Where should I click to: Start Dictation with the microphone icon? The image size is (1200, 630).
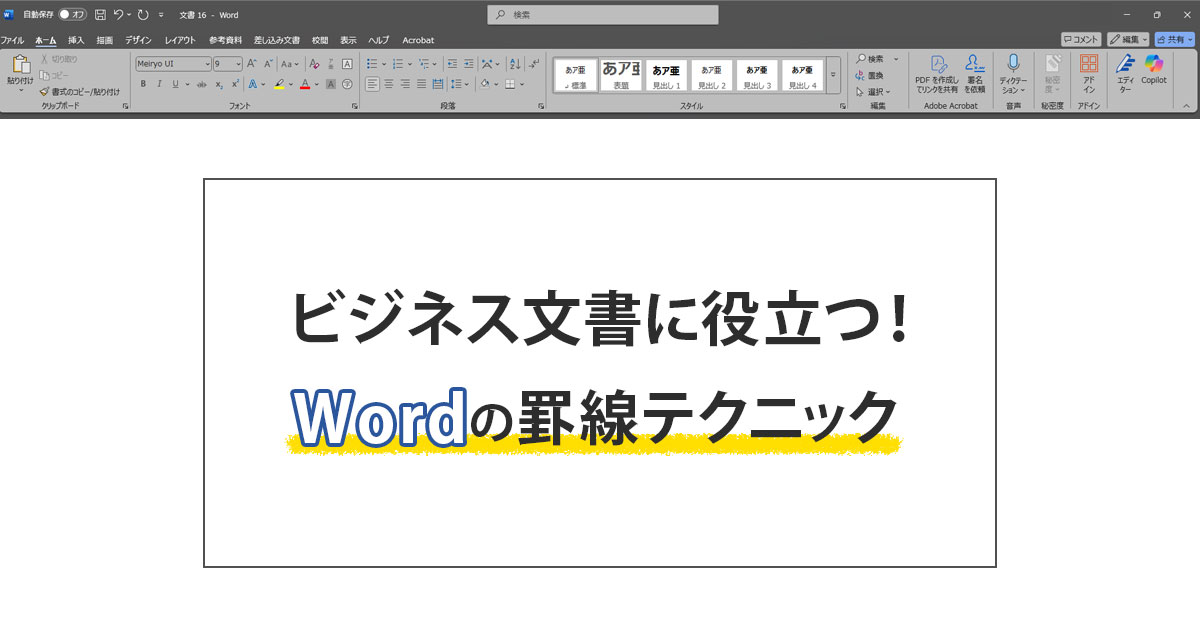pos(1013,68)
